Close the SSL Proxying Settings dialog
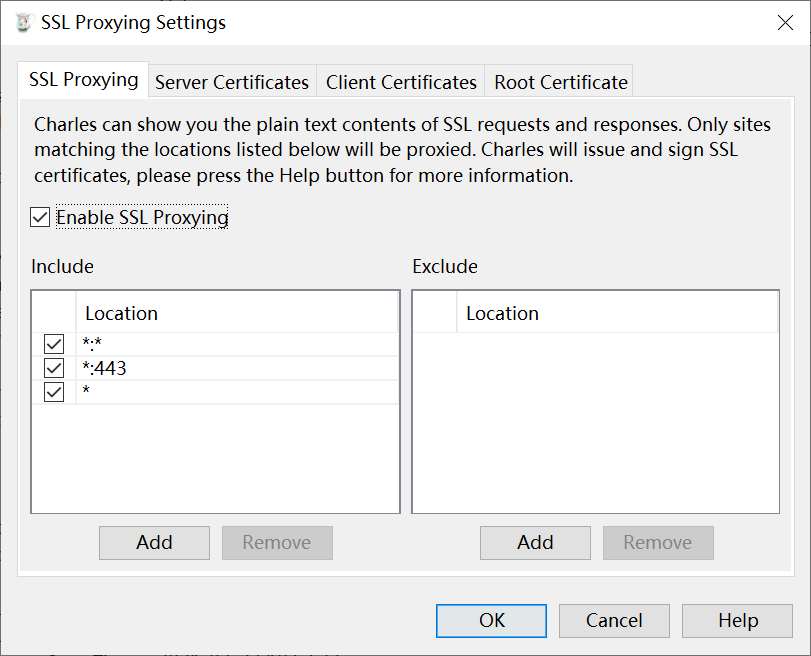Image resolution: width=811 pixels, height=656 pixels. click(785, 22)
